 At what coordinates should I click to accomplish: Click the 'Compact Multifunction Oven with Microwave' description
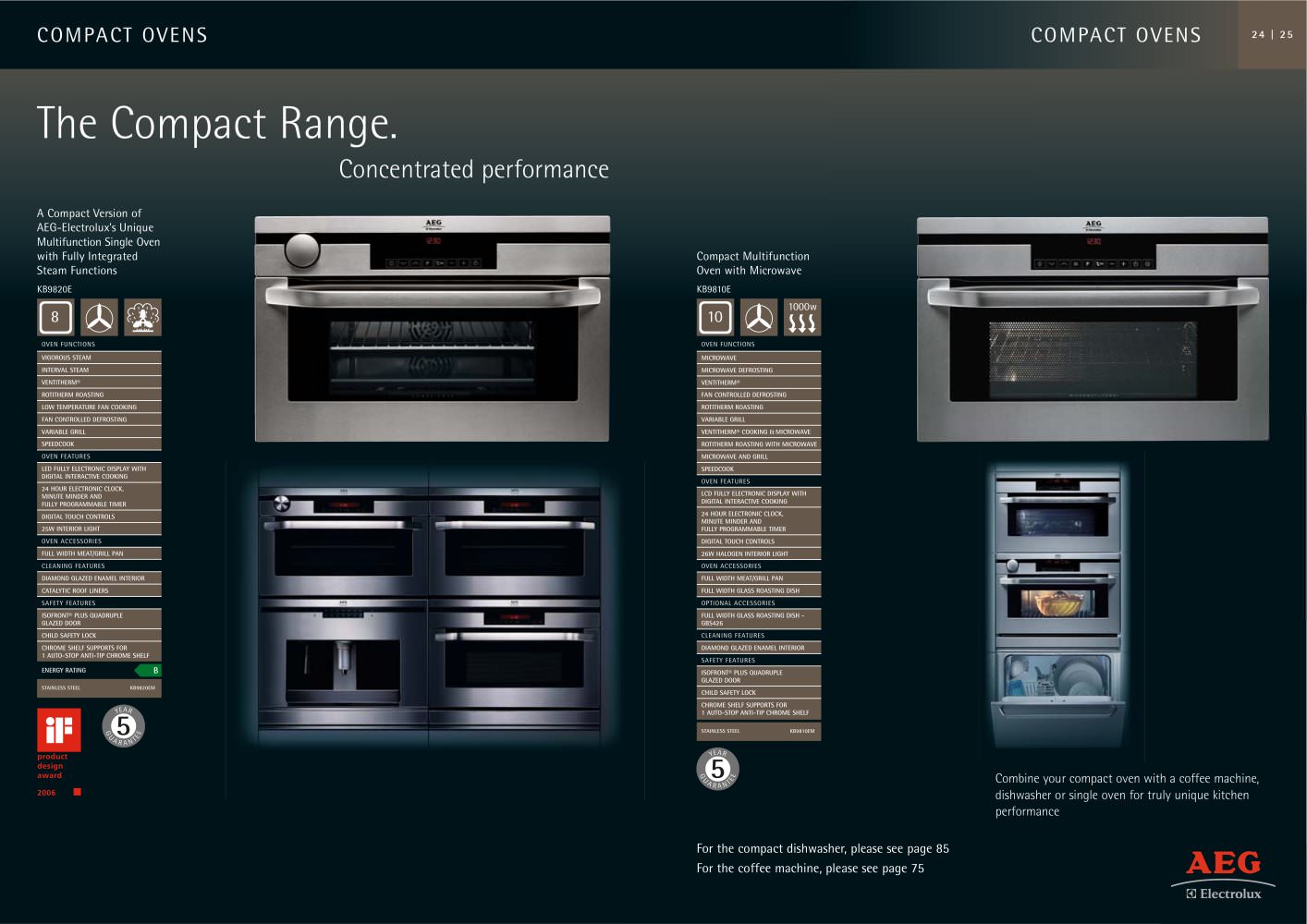click(753, 263)
